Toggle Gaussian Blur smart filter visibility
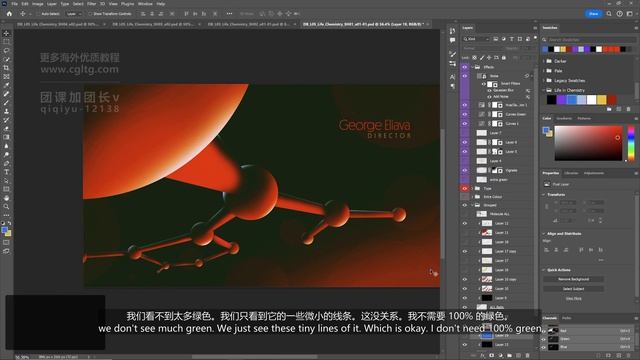Viewport: 640px width, 360px height. 489,90
